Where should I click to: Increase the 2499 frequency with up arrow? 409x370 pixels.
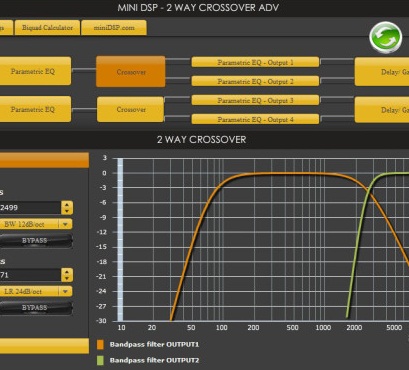(x=67, y=204)
